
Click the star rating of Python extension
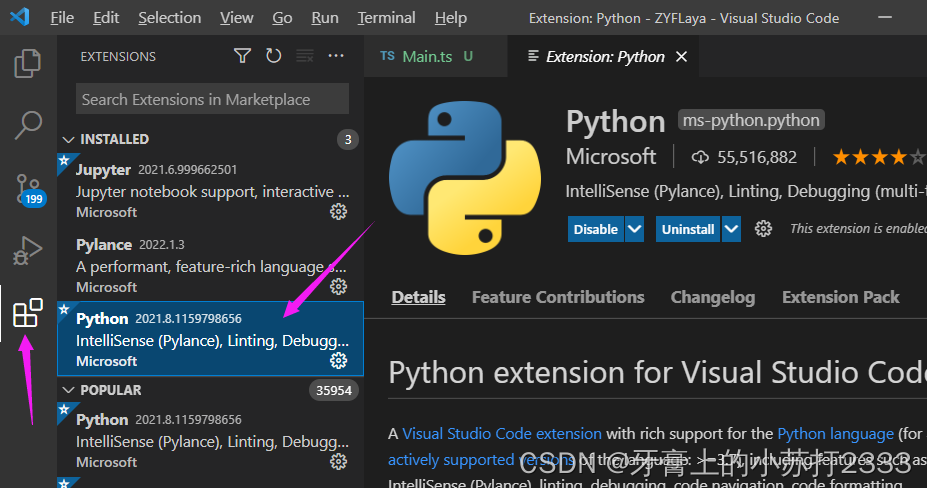click(879, 157)
